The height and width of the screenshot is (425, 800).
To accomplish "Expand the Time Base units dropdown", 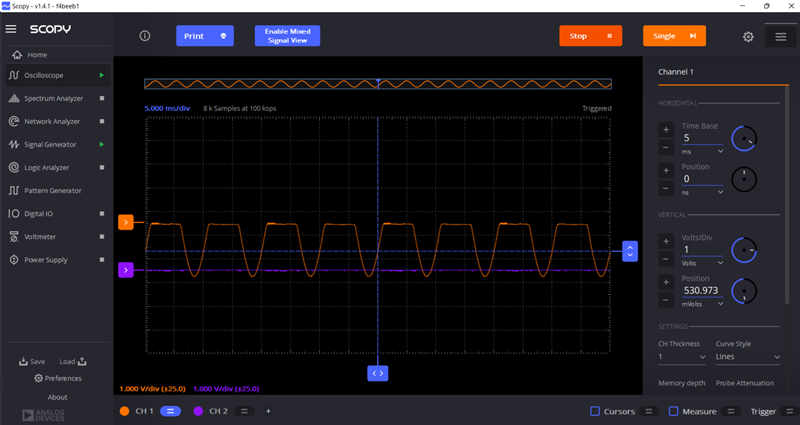I will 703,151.
